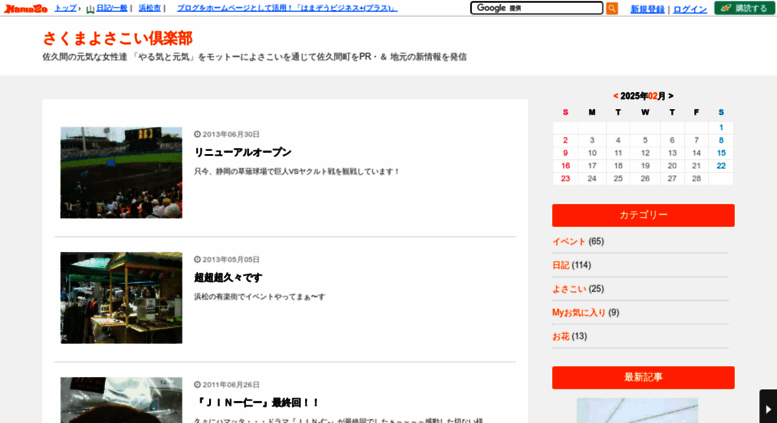The width and height of the screenshot is (777, 423).
Task: Select February 12 in the calendar
Action: 645,153
